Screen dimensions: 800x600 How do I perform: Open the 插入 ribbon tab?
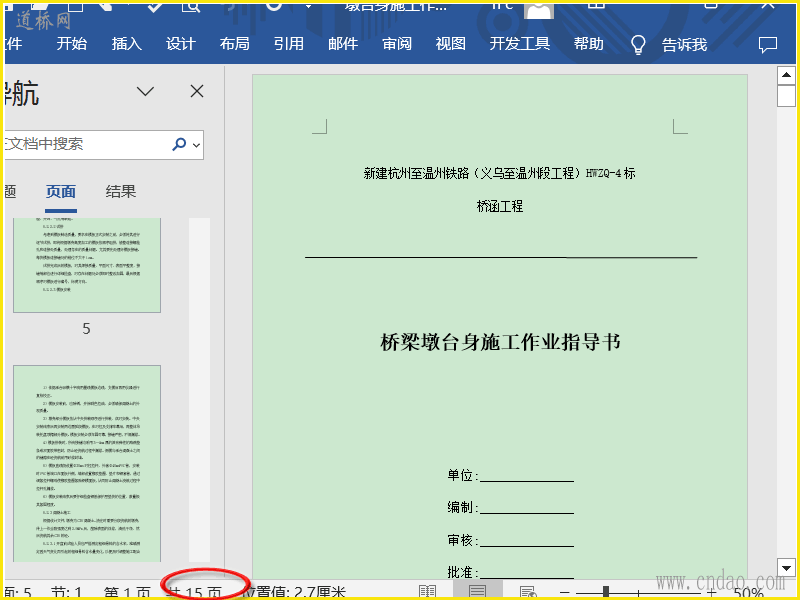[127, 44]
